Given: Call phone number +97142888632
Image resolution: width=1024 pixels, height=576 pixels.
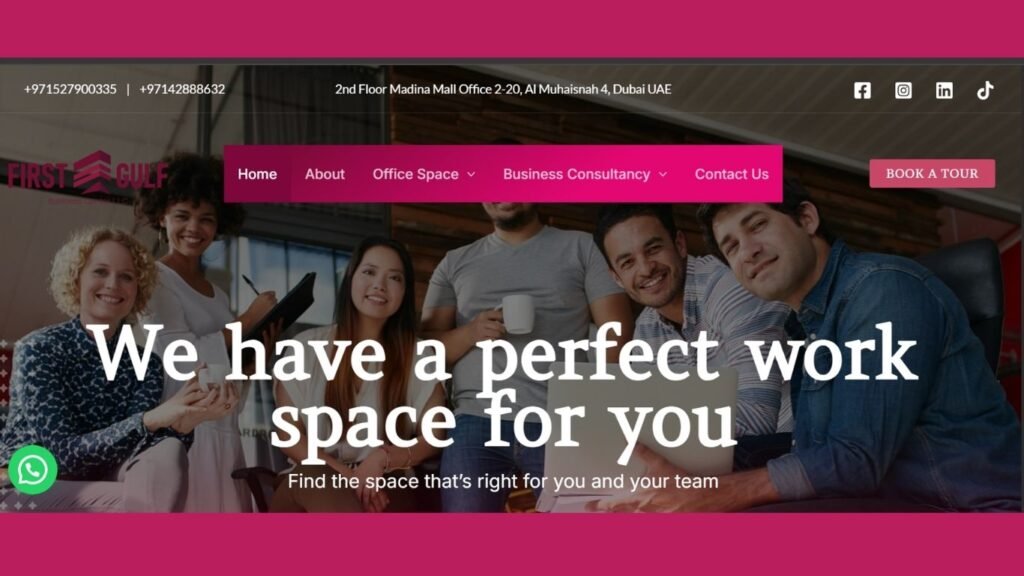Looking at the screenshot, I should (182, 89).
